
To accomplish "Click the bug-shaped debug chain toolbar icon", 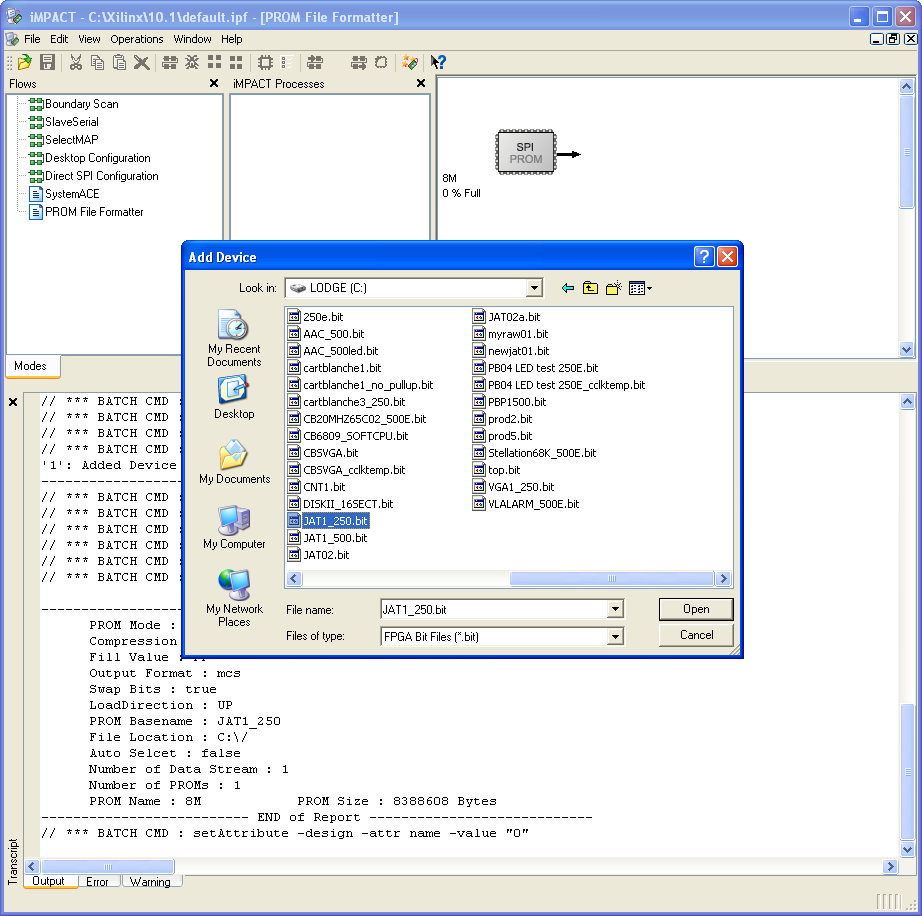I will (192, 62).
